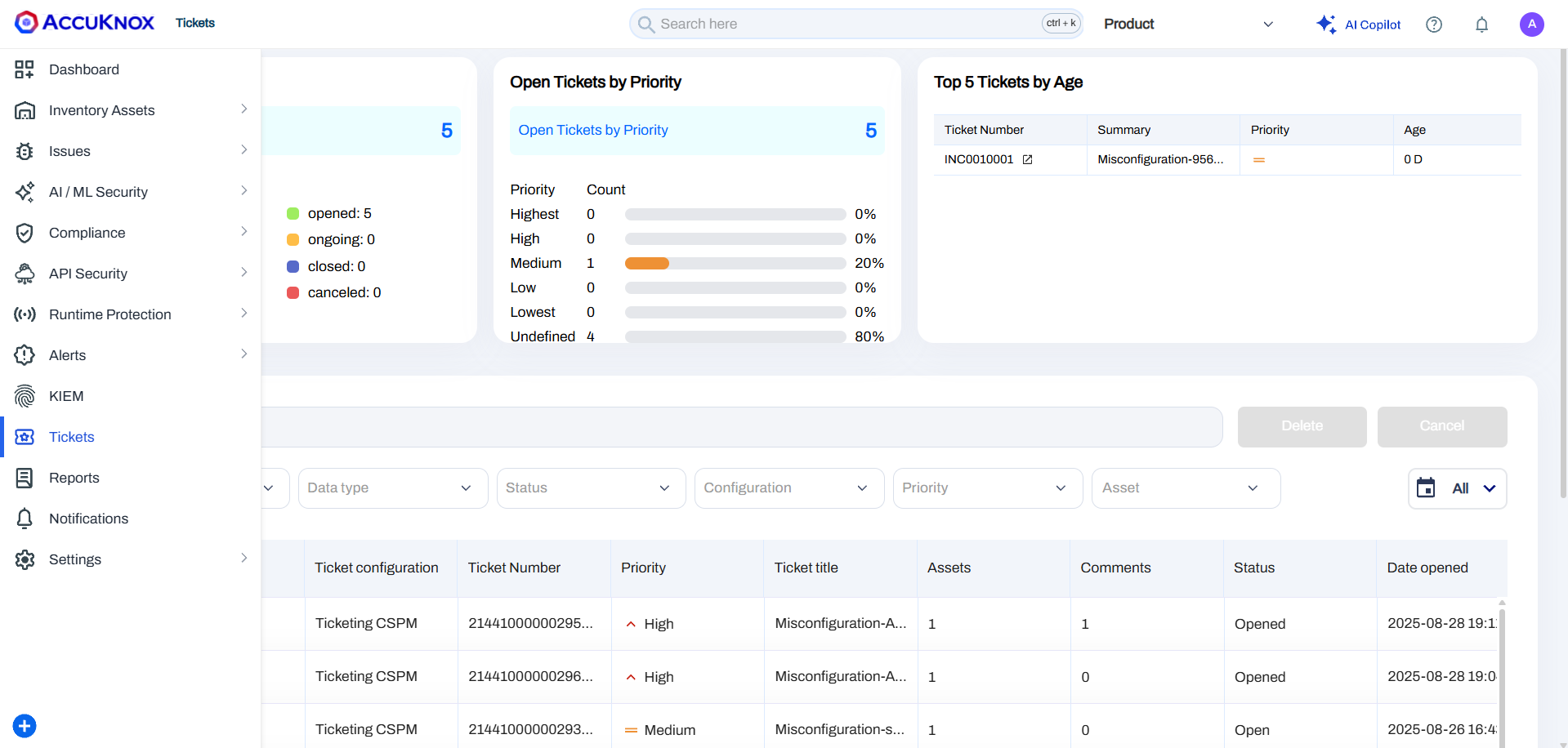Click the Medium priority progress bar
Viewport: 1568px width, 748px height.
click(x=735, y=264)
